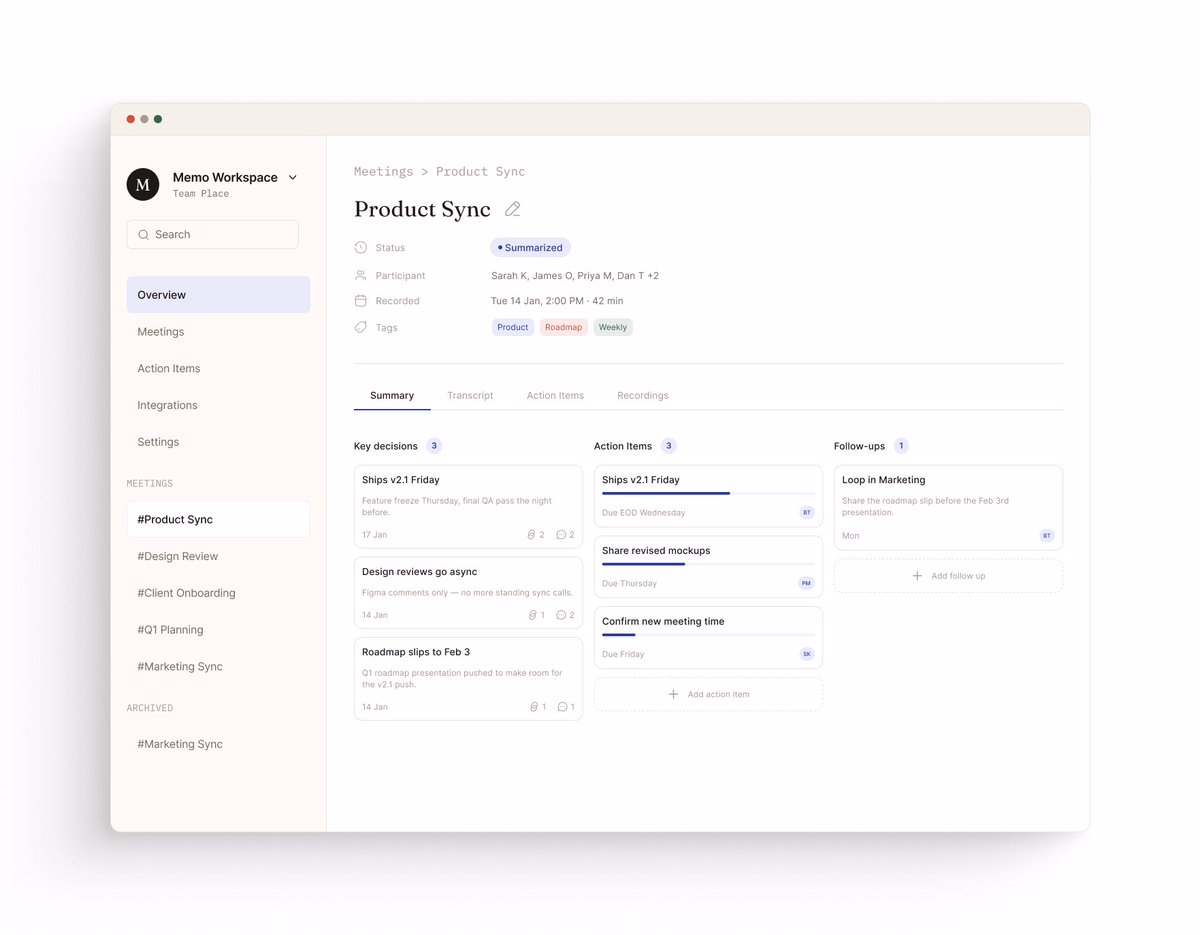
Task: Click the Weekly tag
Action: coord(613,327)
